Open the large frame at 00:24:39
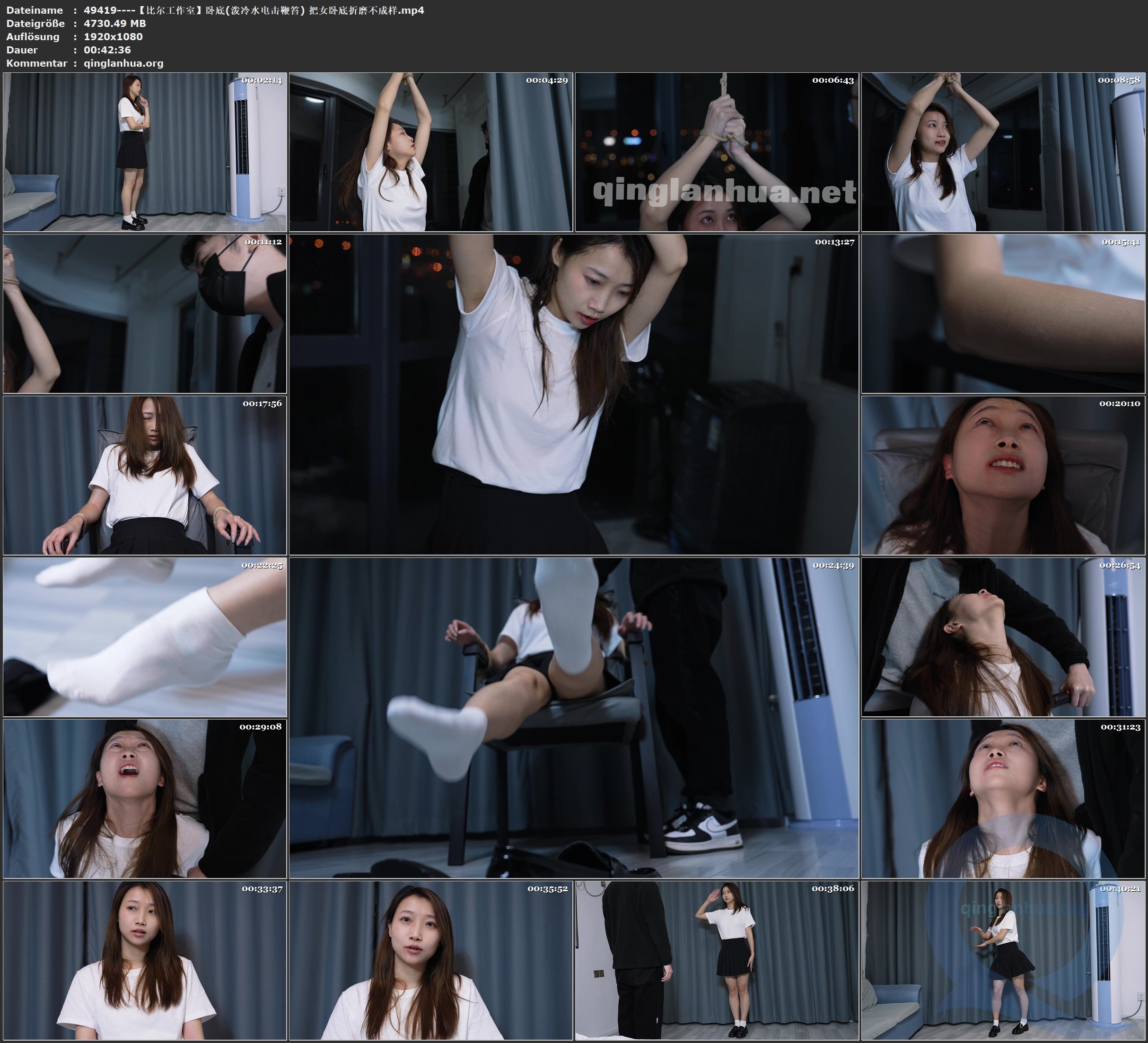 click(573, 718)
